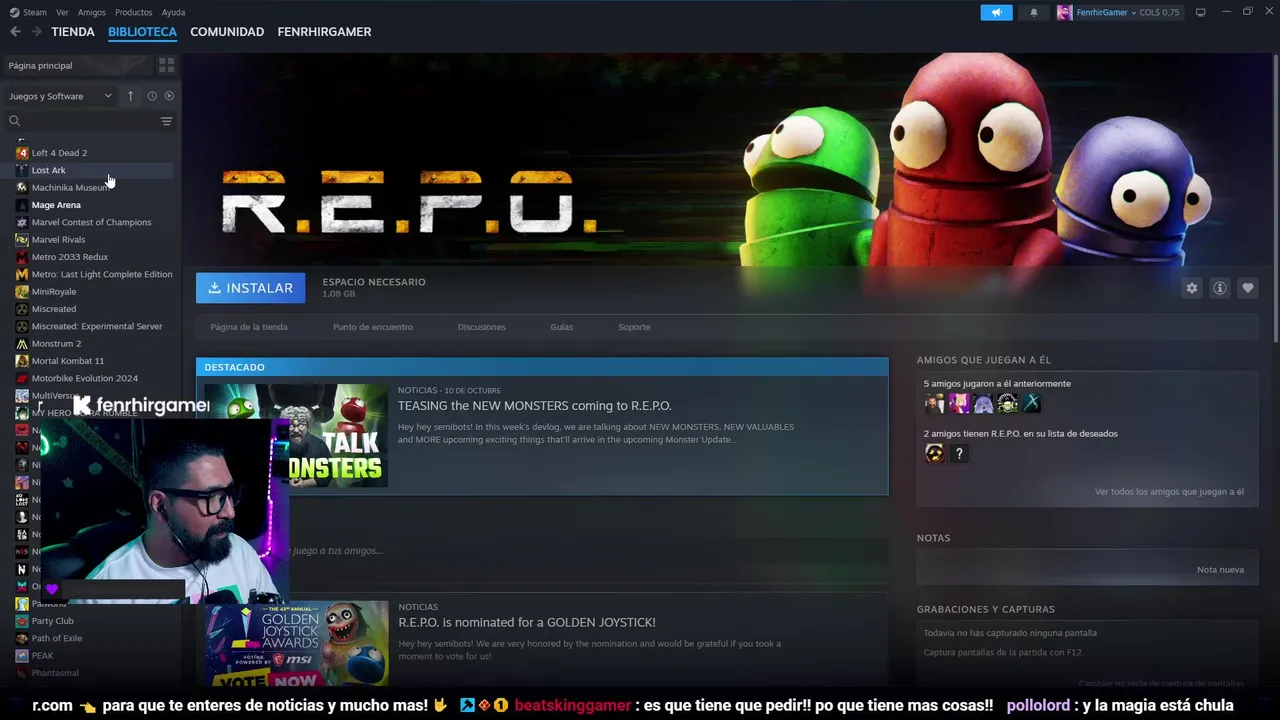Screen dimensions: 1280x720
Task: Toggle the collections grid view icon
Action: (x=166, y=65)
